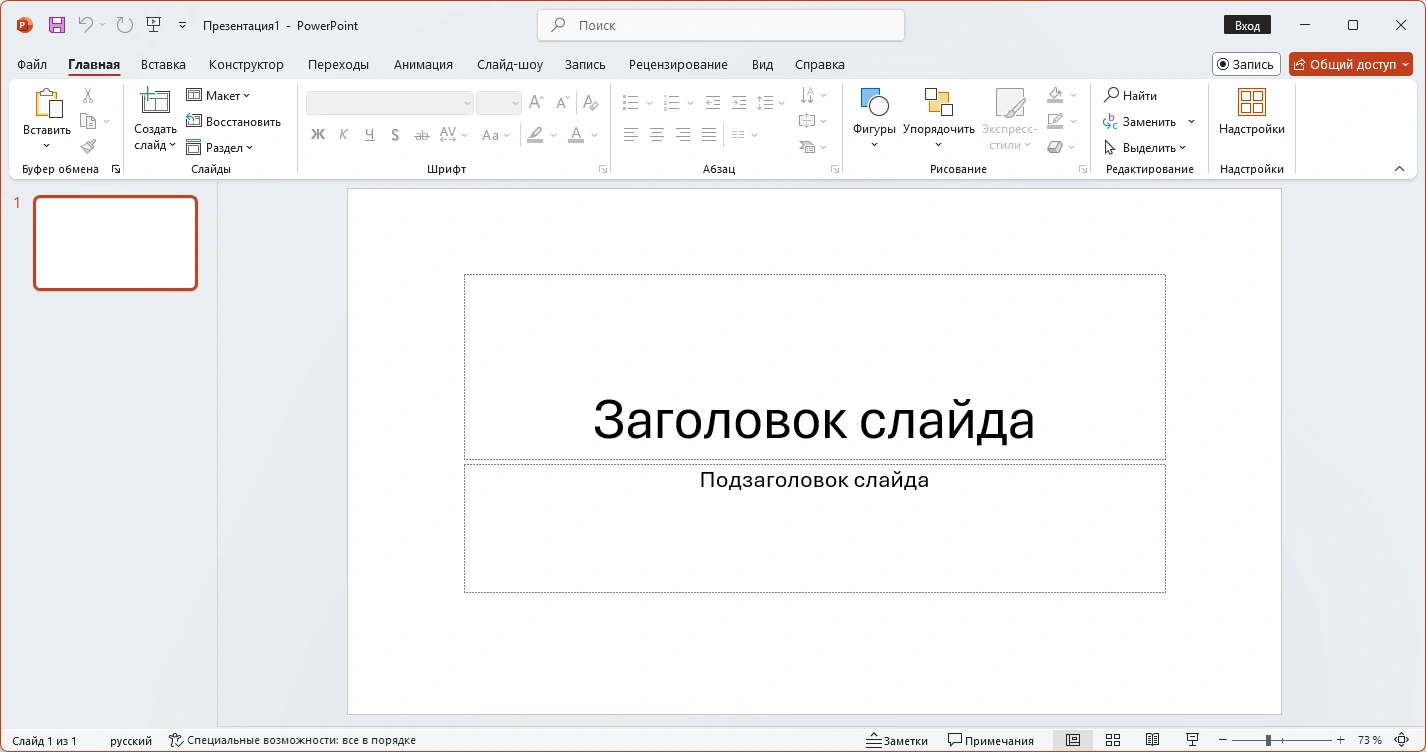This screenshot has width=1426, height=752.
Task: Open the Раздел section dropdown
Action: 220,147
